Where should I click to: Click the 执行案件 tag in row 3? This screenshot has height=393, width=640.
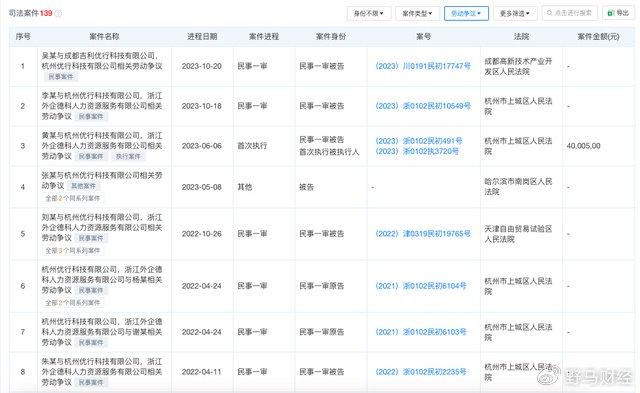point(128,157)
